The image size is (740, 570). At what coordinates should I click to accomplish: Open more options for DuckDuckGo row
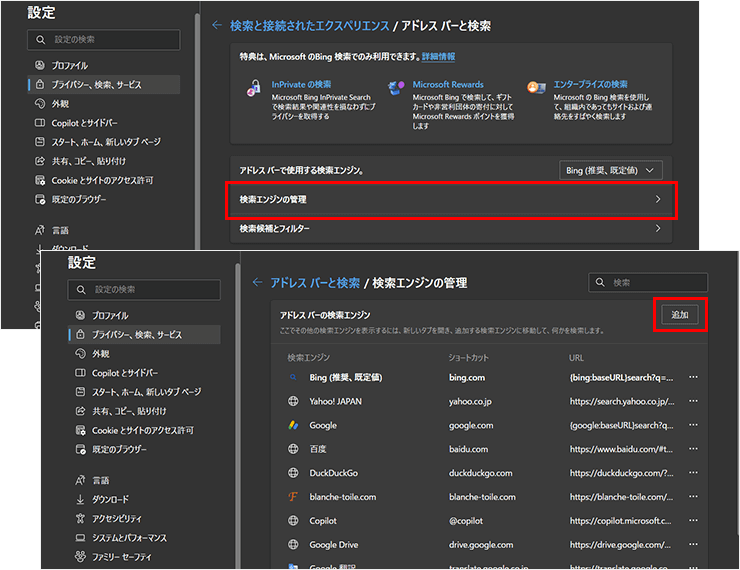(693, 472)
